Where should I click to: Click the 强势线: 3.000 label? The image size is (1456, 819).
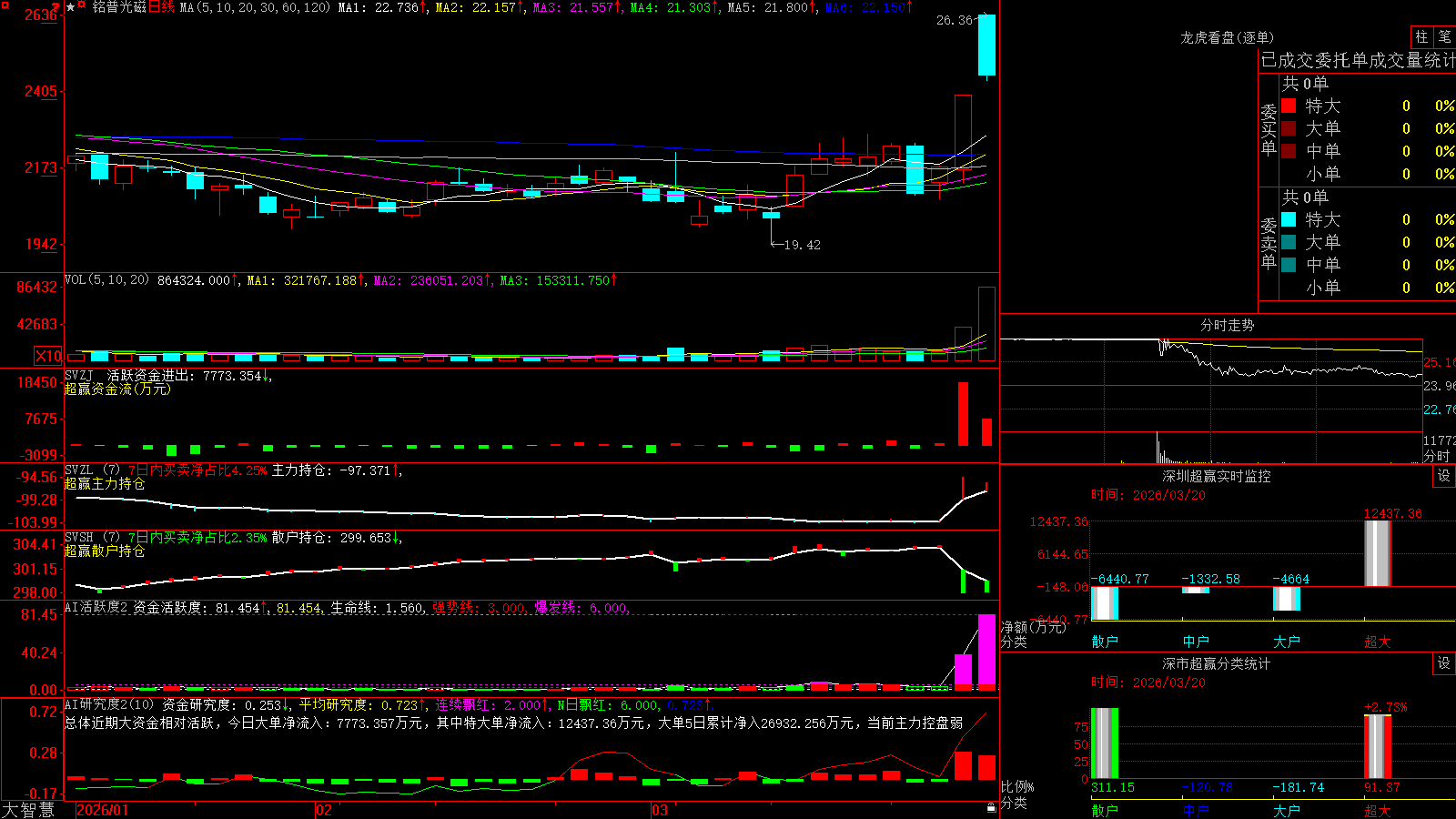[x=479, y=608]
